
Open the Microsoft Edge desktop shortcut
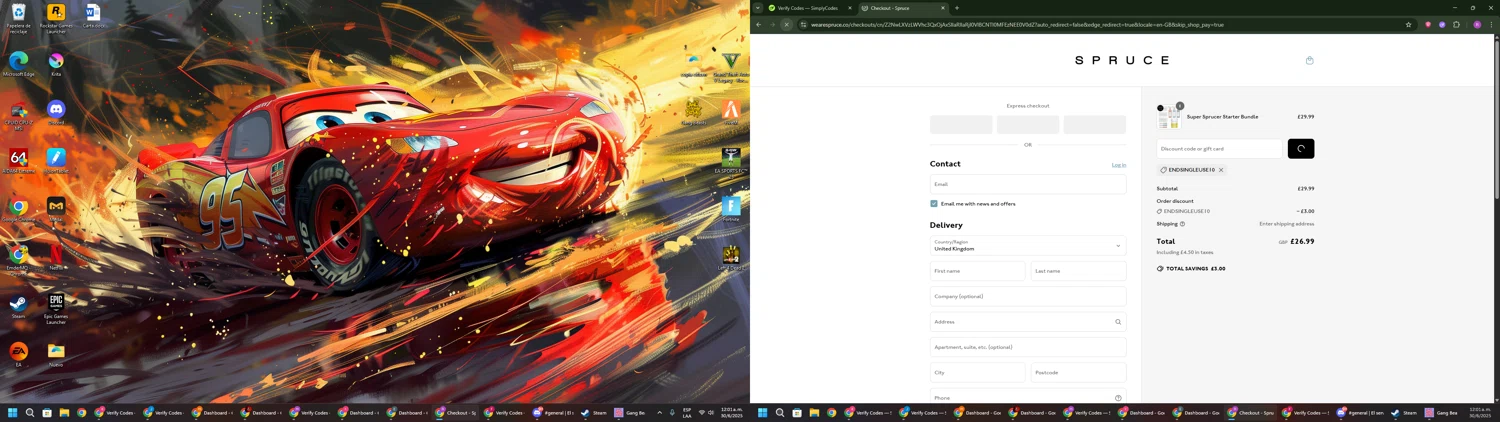pyautogui.click(x=18, y=63)
